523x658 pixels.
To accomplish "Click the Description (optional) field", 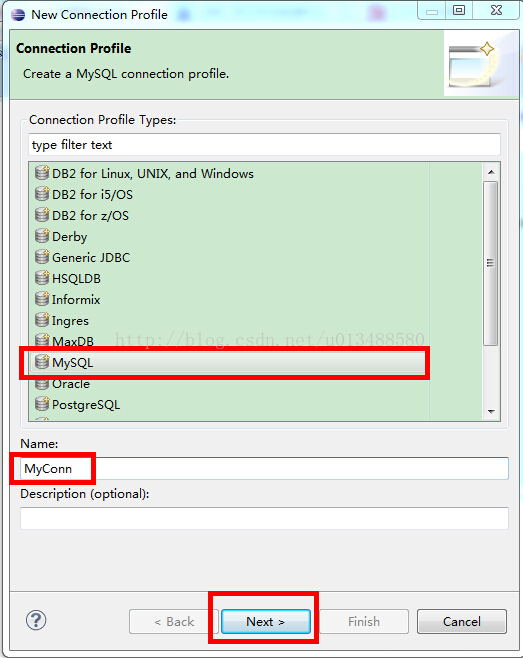I will point(264,518).
